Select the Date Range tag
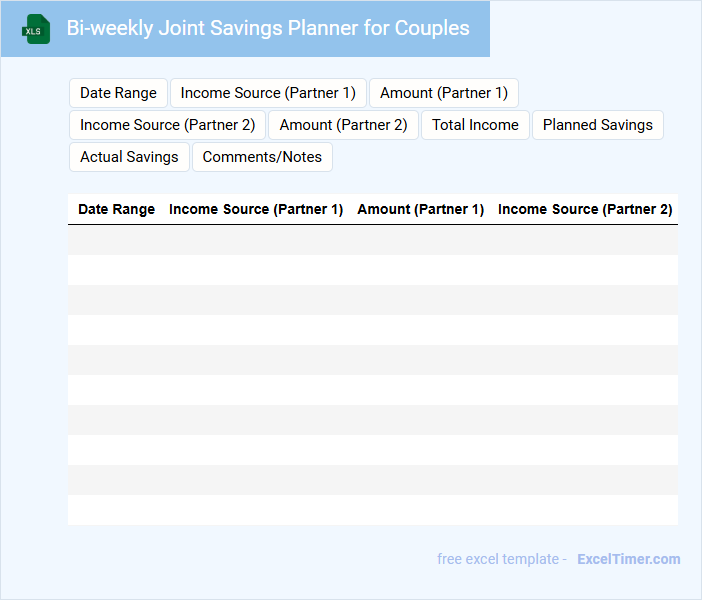Viewport: 702px width, 600px height. (118, 93)
